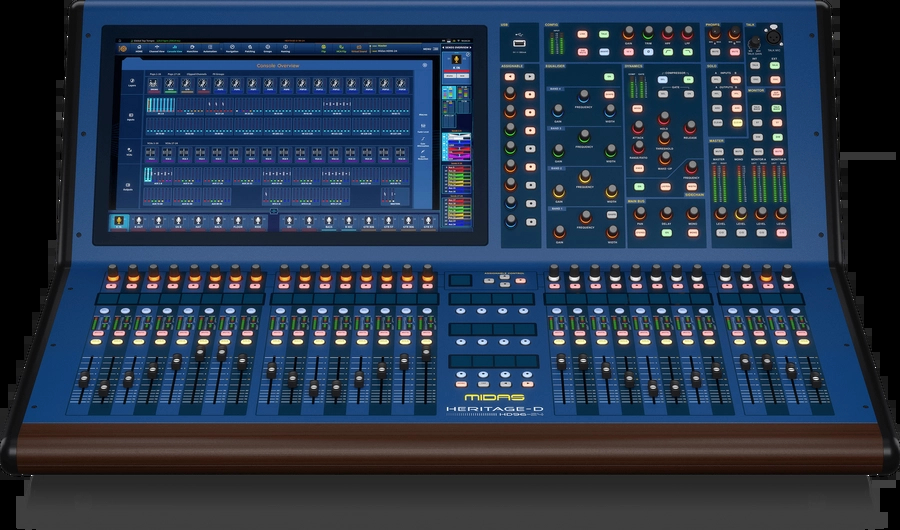
Task: Open the Navigation item in the touchscreen toolbar
Action: pyautogui.click(x=232, y=49)
